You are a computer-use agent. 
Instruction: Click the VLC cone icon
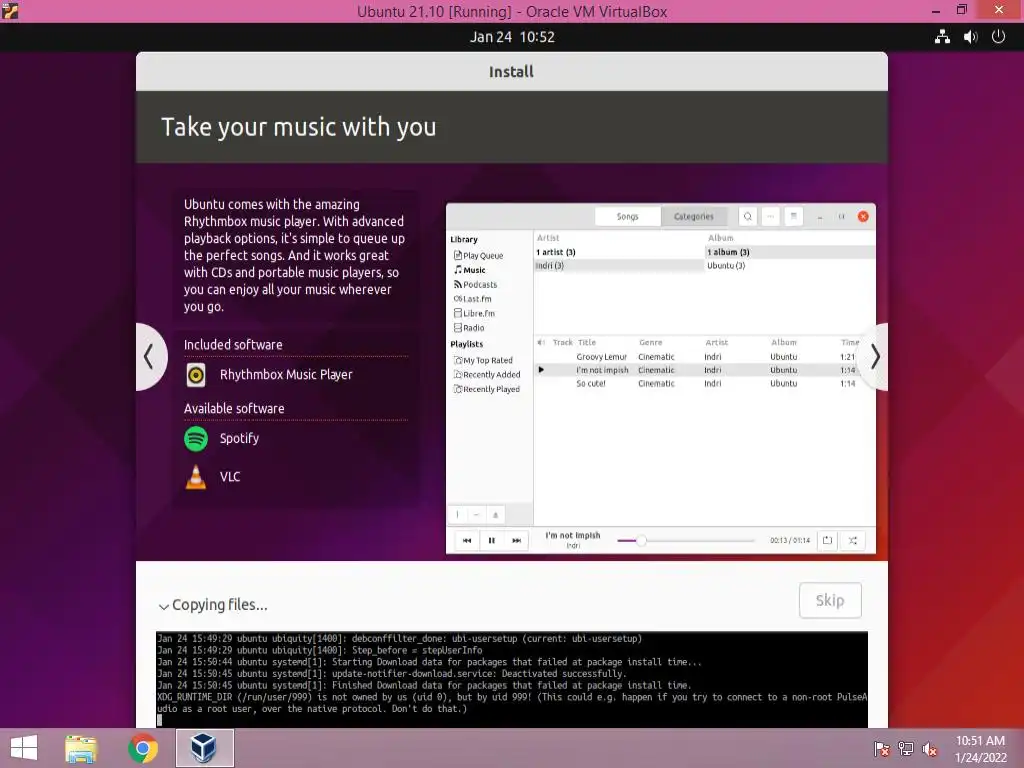point(196,477)
